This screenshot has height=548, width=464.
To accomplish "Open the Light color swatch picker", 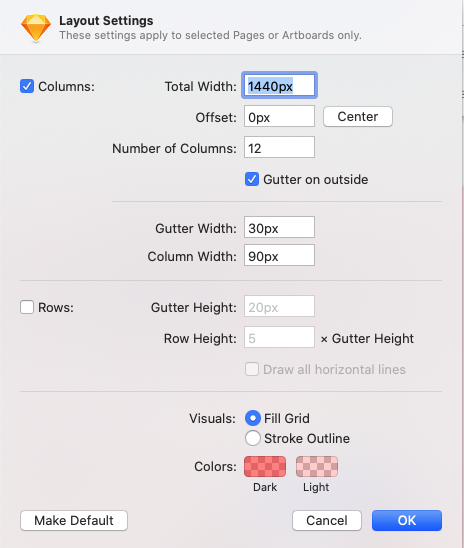I will click(317, 466).
